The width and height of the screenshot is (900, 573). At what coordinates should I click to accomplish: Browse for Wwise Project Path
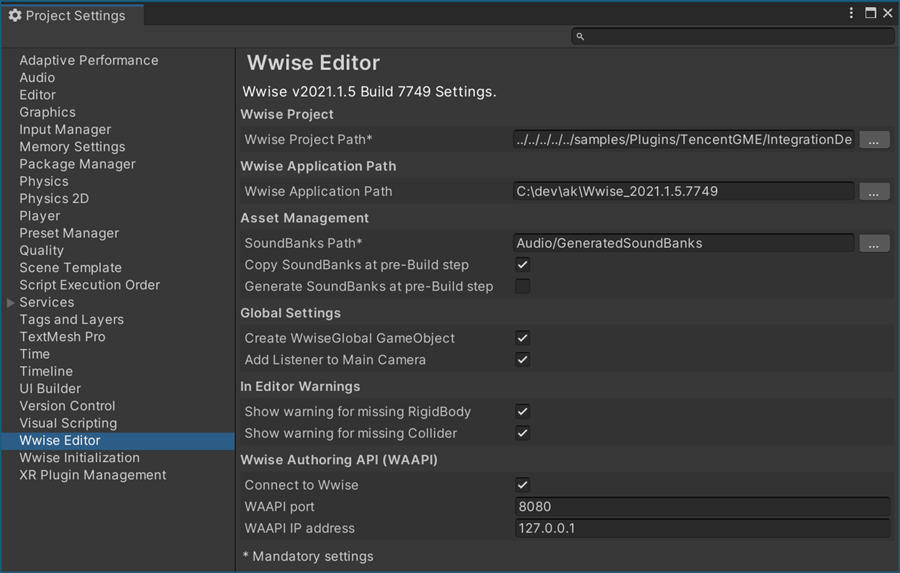(x=874, y=140)
